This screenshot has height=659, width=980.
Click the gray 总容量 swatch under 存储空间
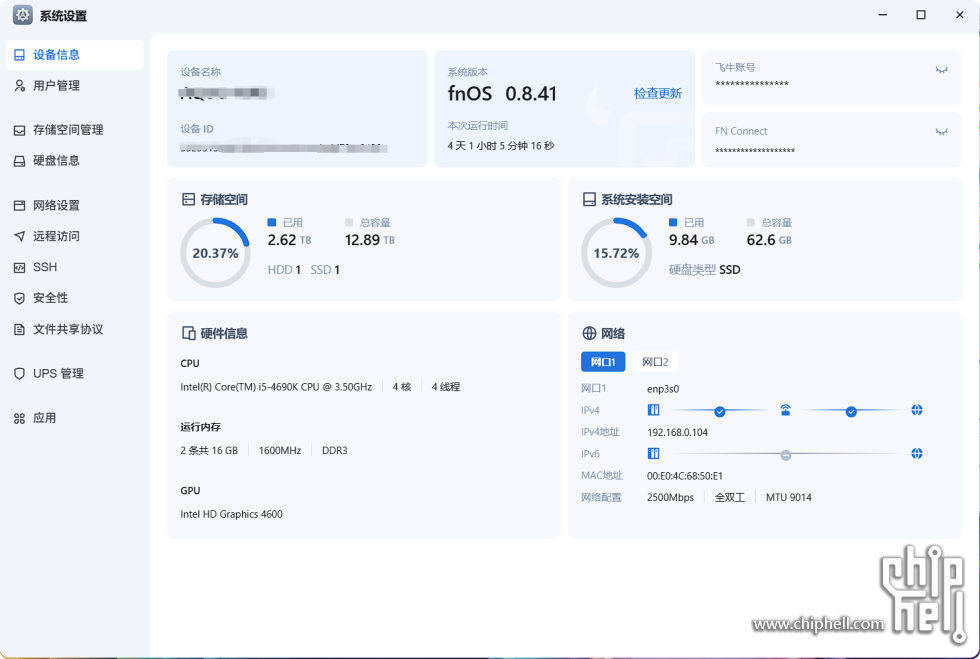click(x=349, y=223)
